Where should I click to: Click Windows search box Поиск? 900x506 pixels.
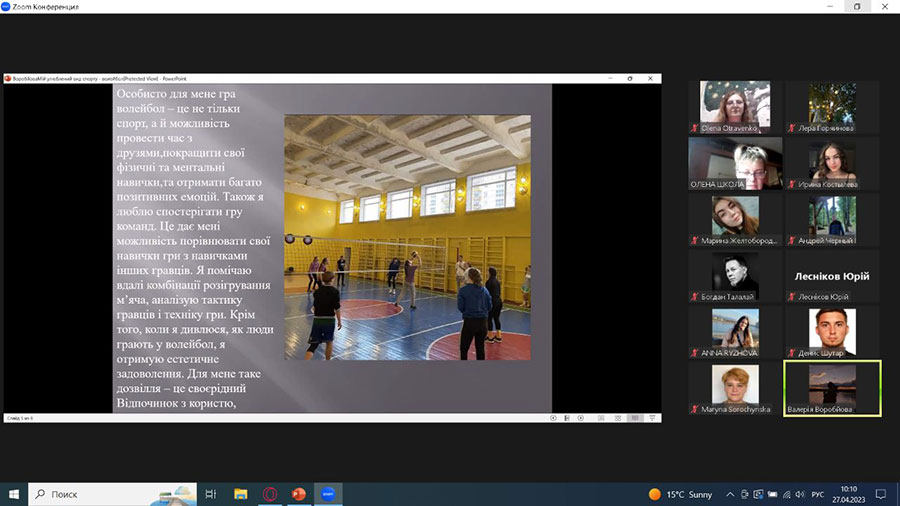[112, 494]
